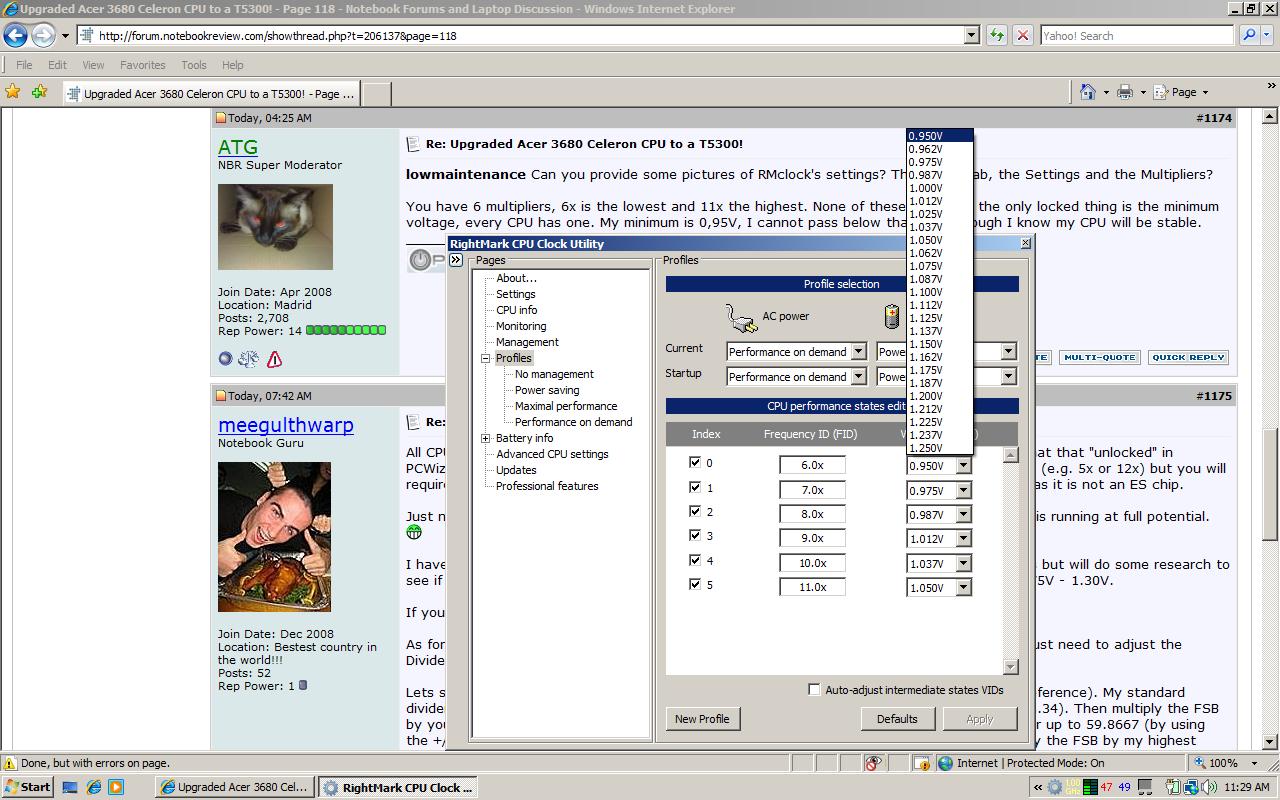Open the View menu
This screenshot has height=800, width=1280.
click(93, 65)
